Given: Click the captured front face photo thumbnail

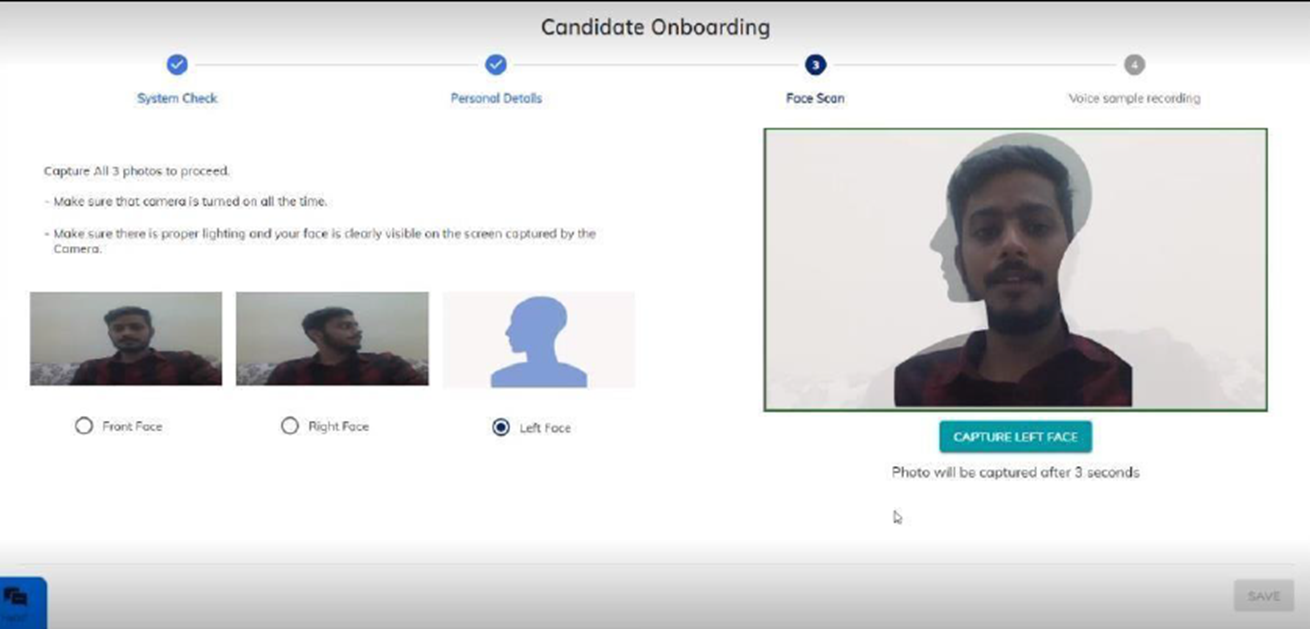Looking at the screenshot, I should (126, 339).
